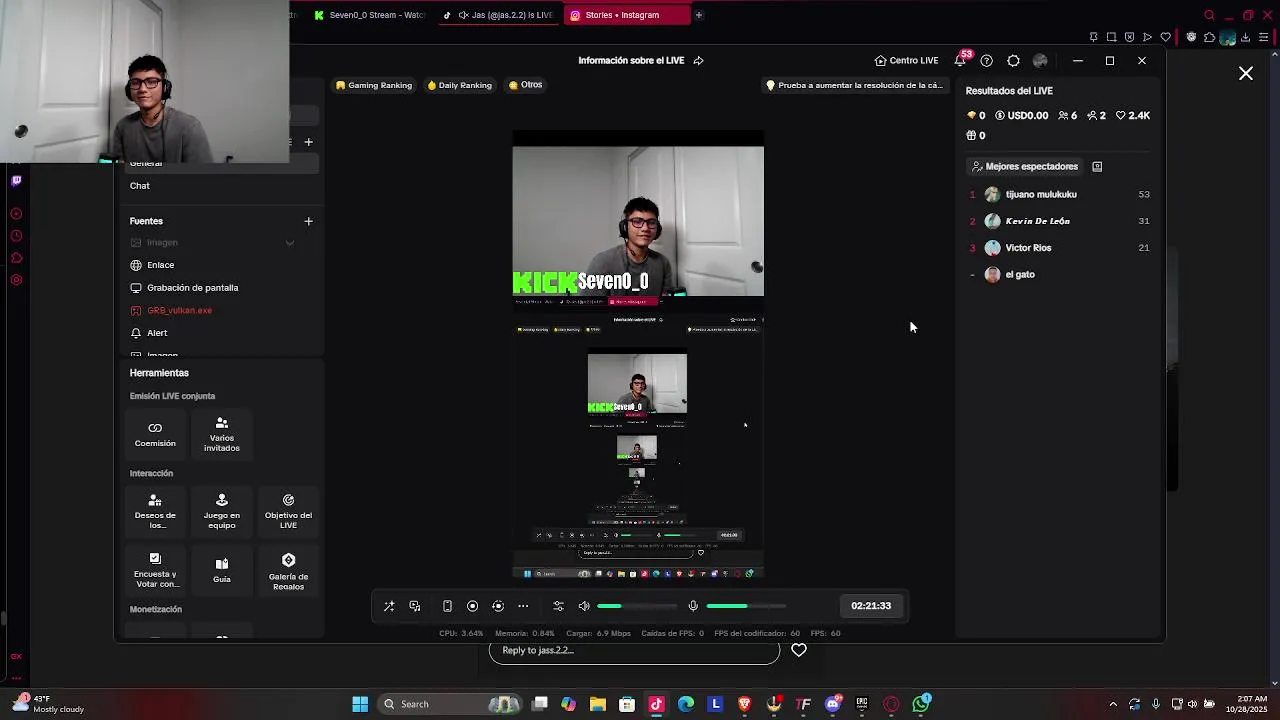
Task: Expand the Imagen source chevron
Action: tap(290, 243)
